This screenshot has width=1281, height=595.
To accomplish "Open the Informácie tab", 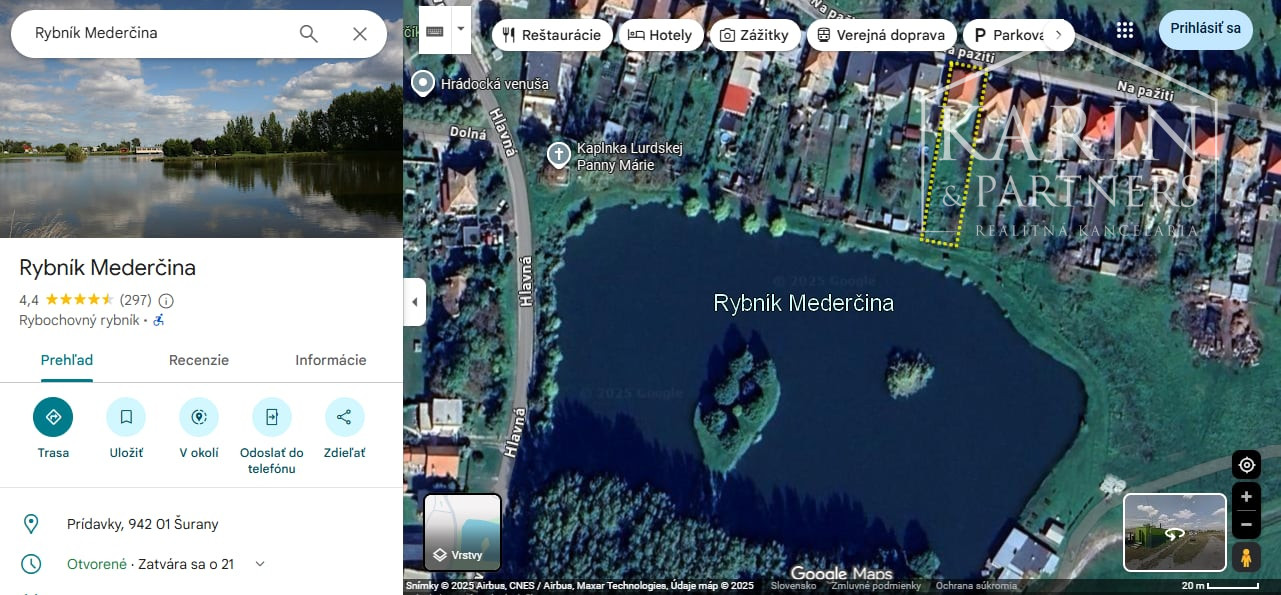I will (330, 360).
